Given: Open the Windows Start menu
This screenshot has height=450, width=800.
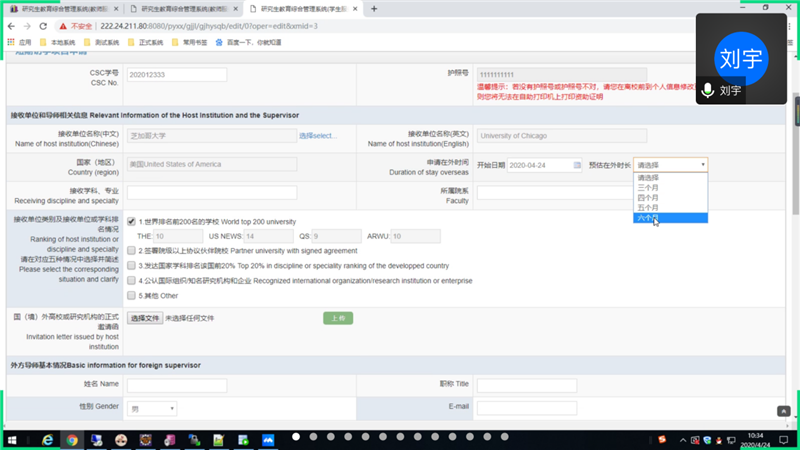Looking at the screenshot, I should coord(12,440).
